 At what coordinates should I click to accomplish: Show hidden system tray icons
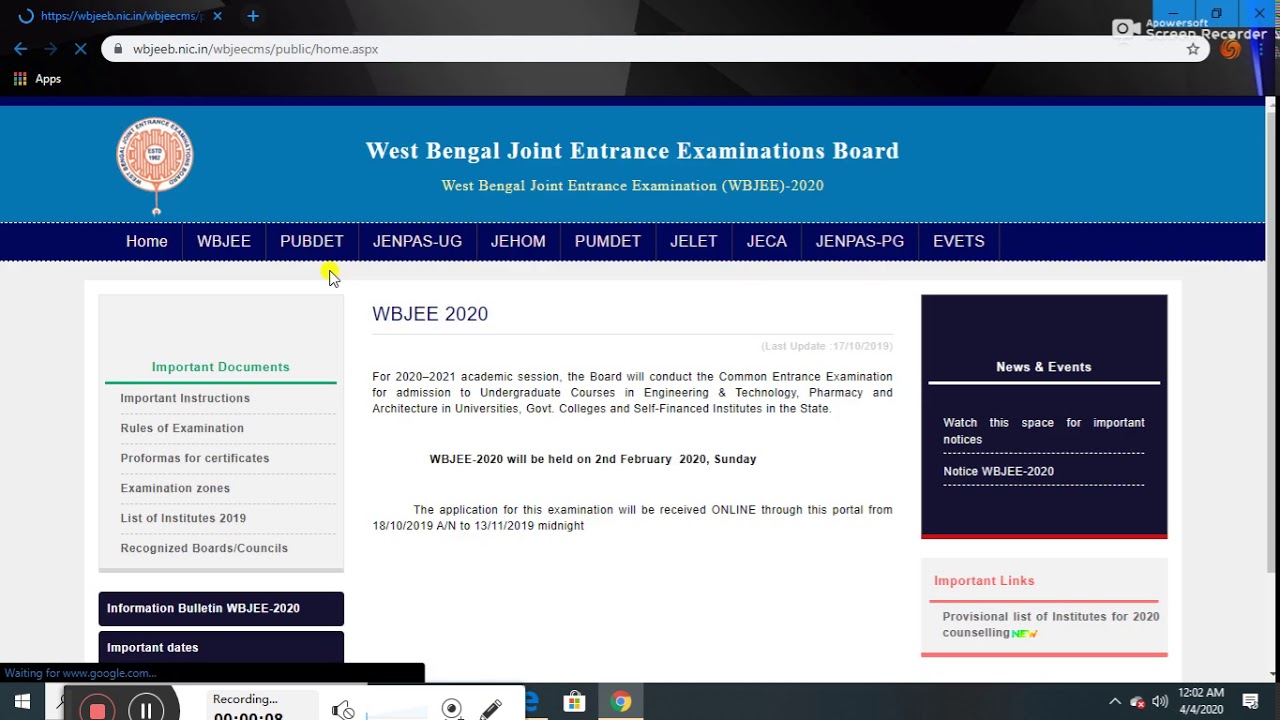pyautogui.click(x=1115, y=702)
